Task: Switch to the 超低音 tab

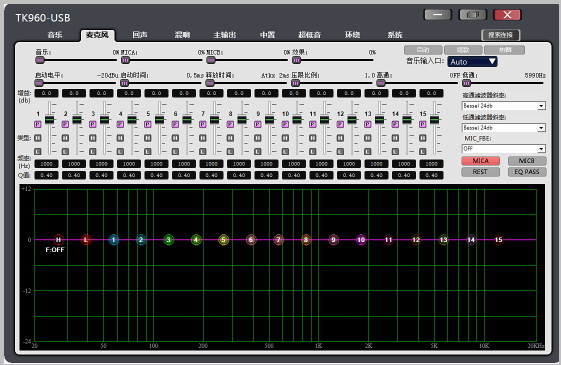Action: (309, 35)
